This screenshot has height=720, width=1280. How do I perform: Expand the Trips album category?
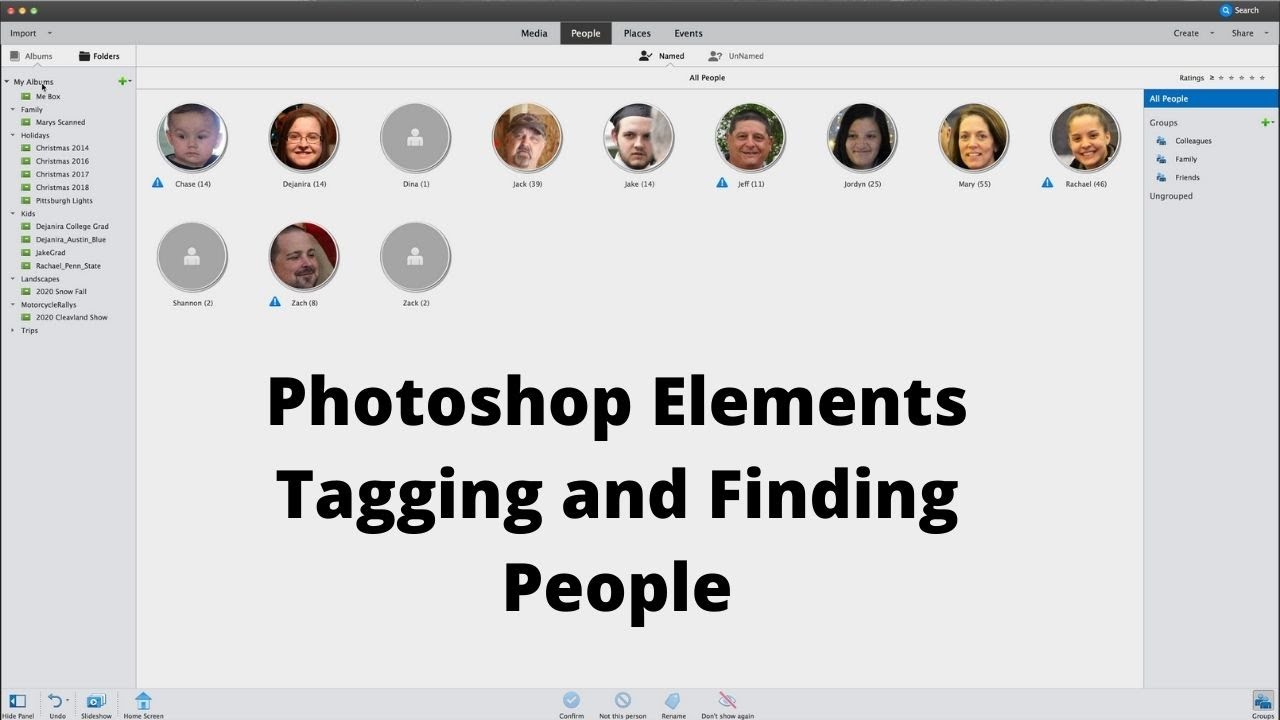tap(13, 330)
